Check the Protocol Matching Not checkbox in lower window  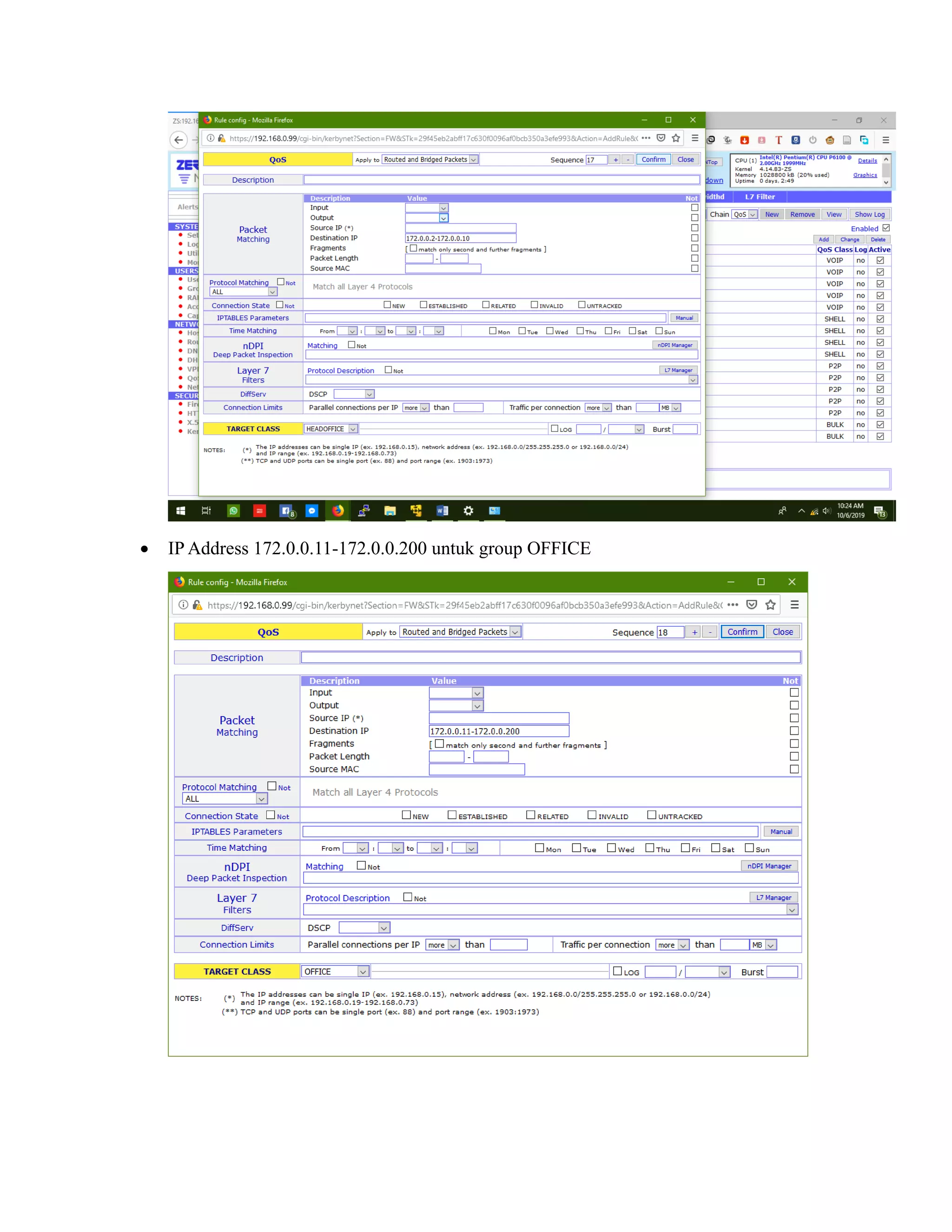tap(272, 786)
